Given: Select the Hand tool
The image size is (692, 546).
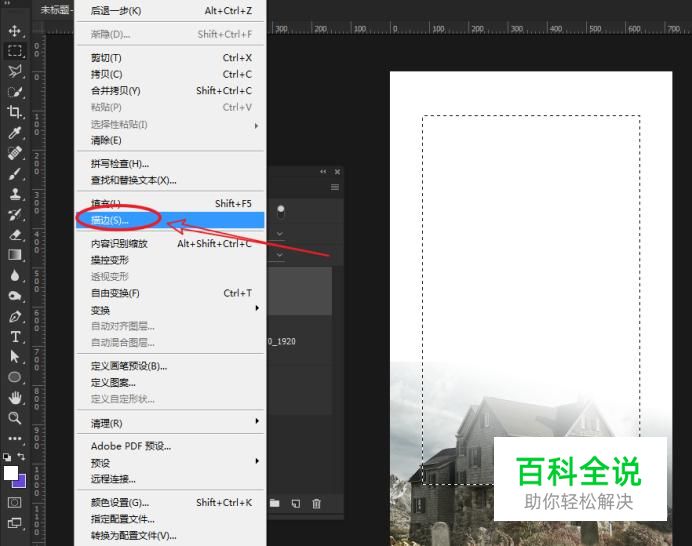Looking at the screenshot, I should (x=15, y=398).
